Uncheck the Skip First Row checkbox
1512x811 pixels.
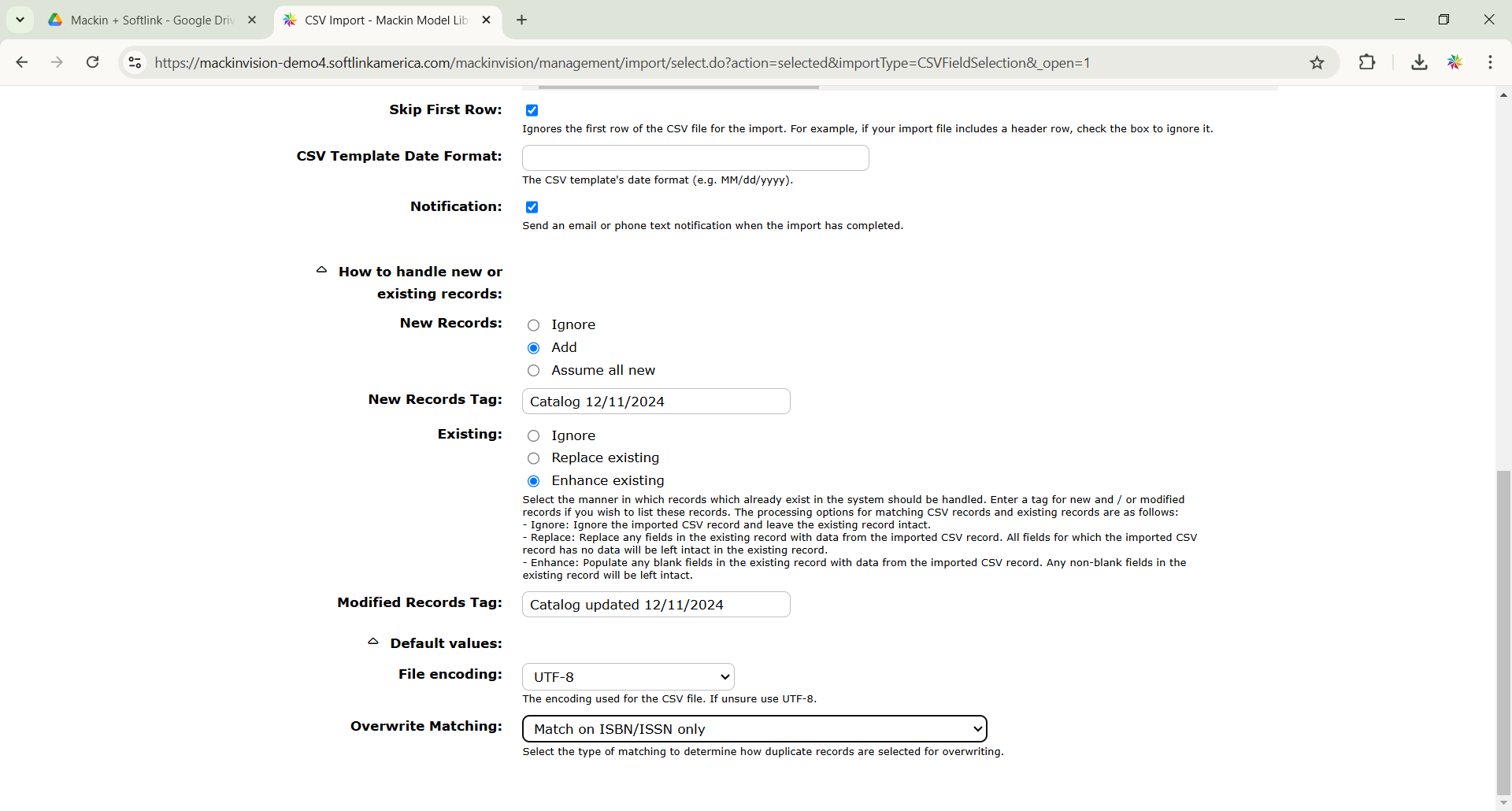coord(532,110)
